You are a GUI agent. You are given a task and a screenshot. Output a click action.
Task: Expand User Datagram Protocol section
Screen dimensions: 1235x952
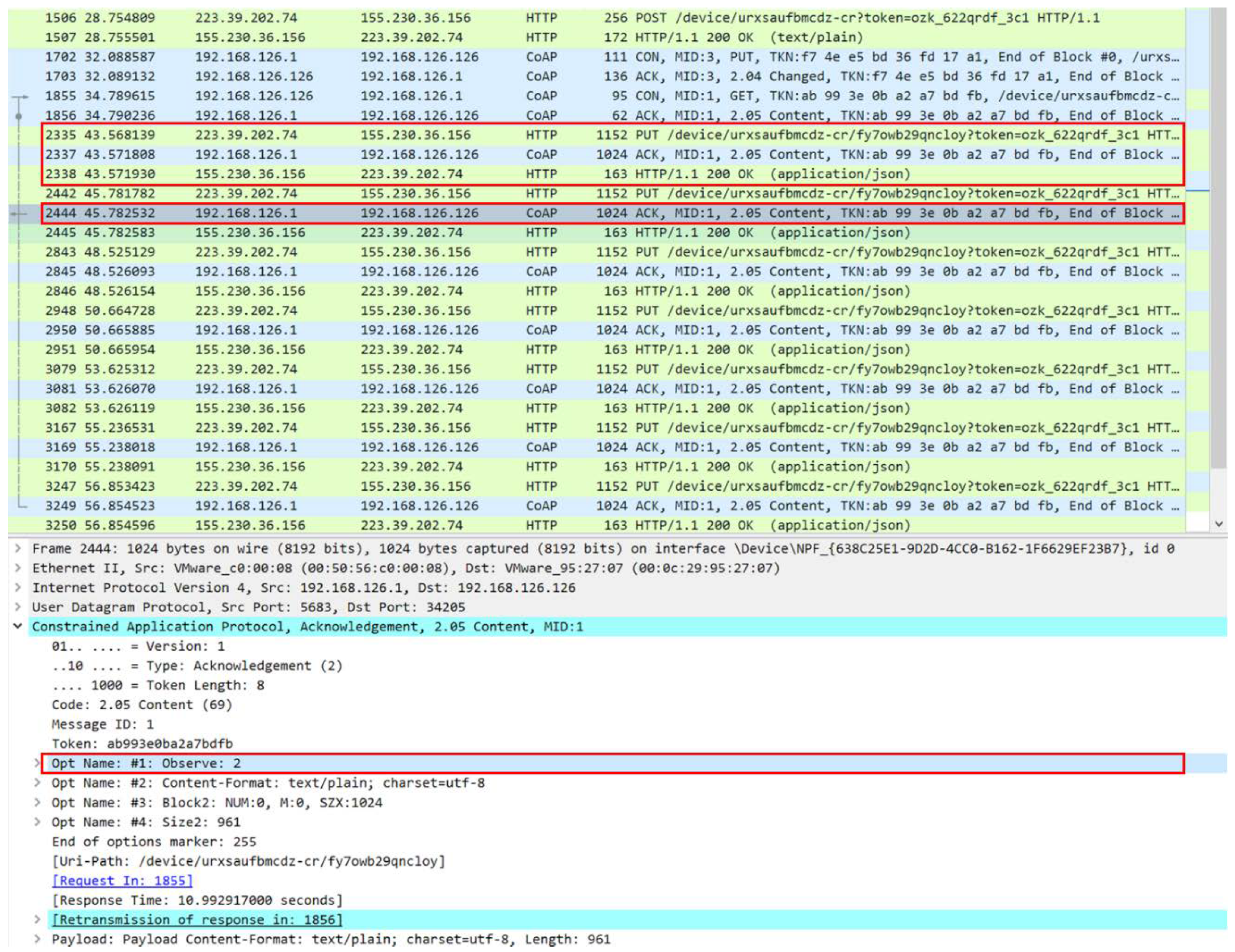click(x=18, y=607)
